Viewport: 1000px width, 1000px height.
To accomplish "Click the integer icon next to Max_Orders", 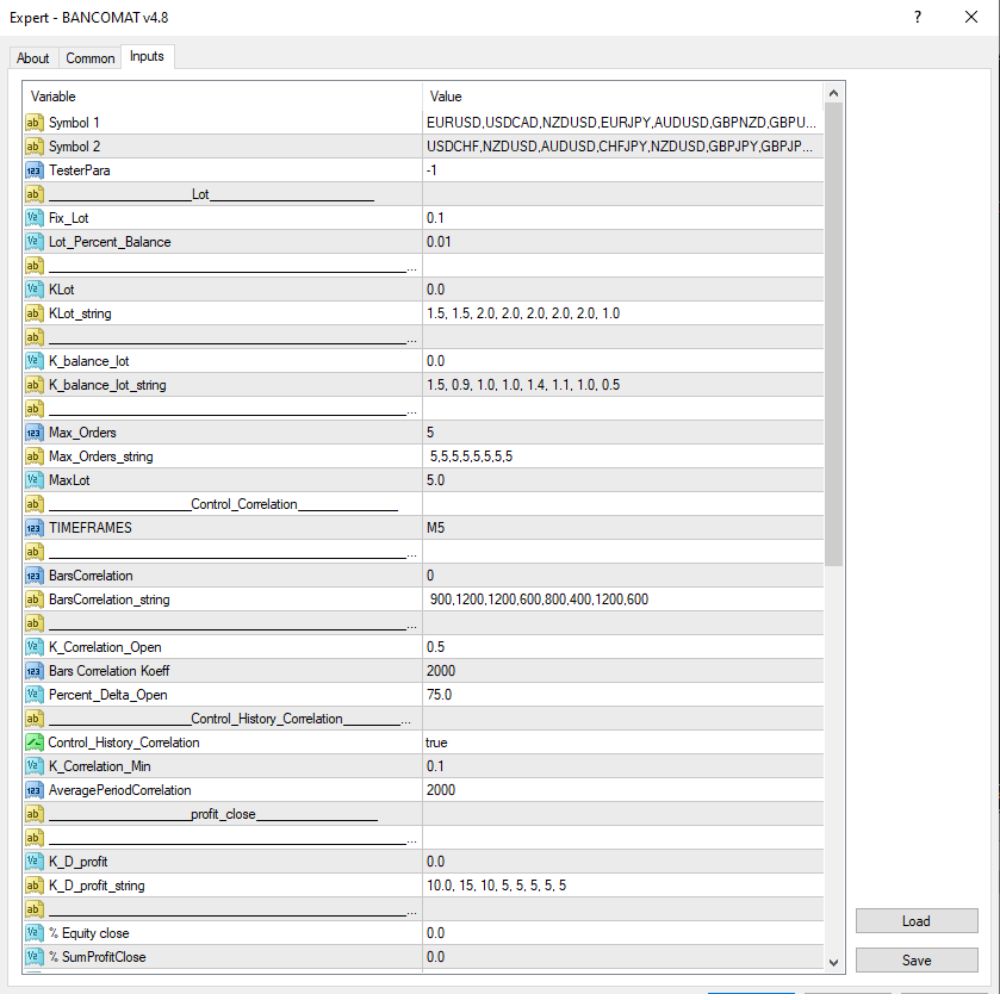I will click(x=34, y=432).
